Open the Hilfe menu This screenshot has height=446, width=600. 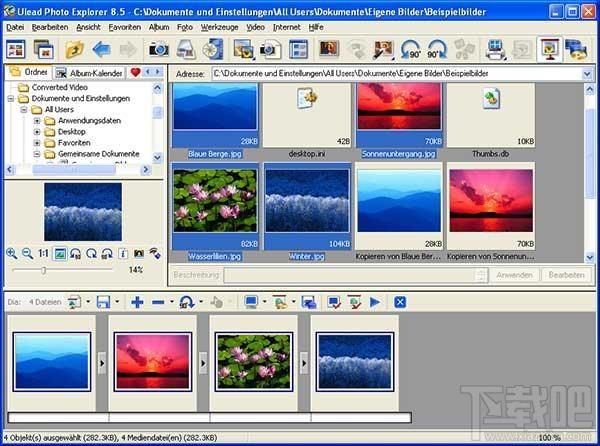click(x=316, y=27)
